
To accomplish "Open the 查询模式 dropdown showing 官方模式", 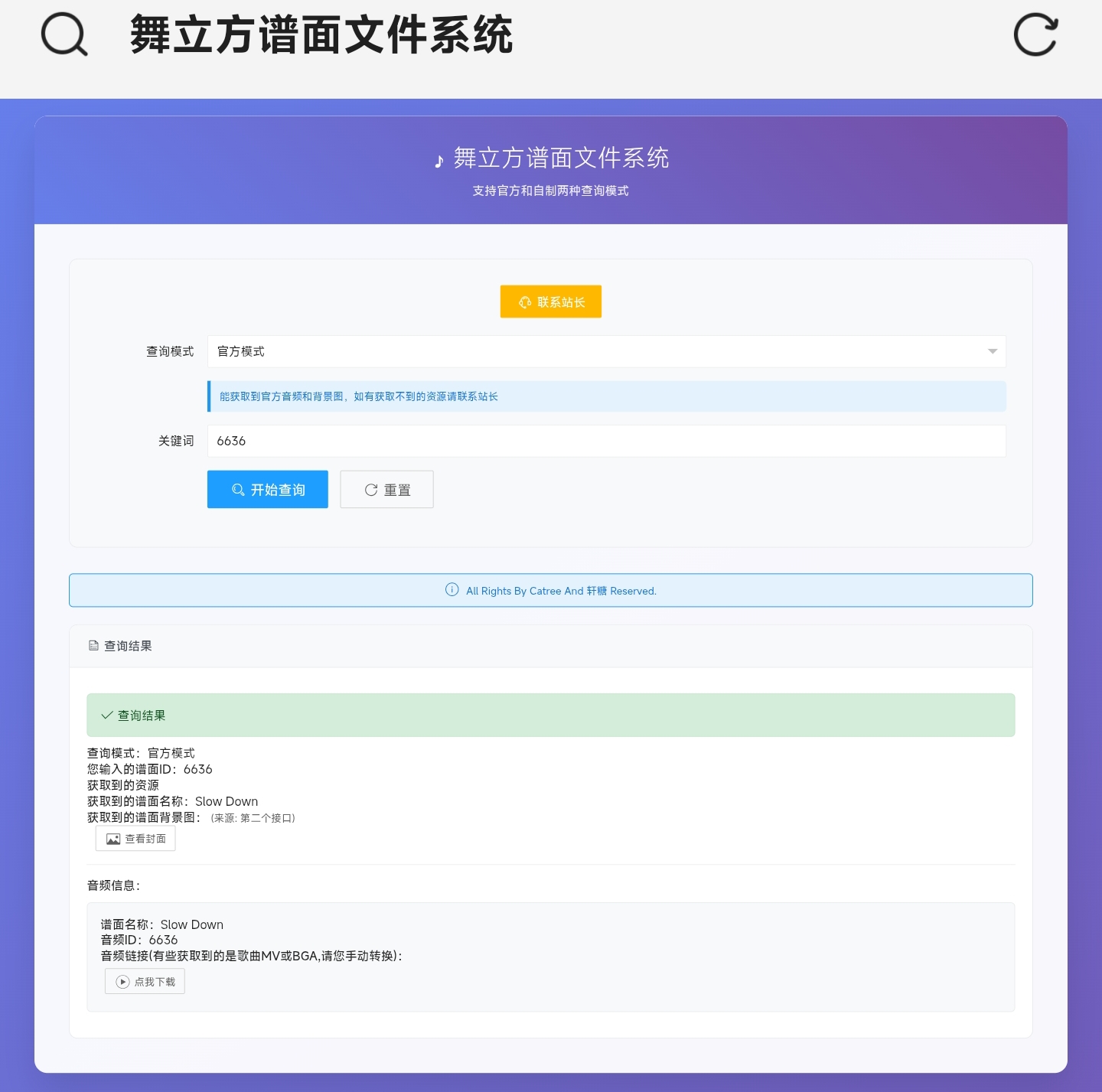I will [606, 351].
